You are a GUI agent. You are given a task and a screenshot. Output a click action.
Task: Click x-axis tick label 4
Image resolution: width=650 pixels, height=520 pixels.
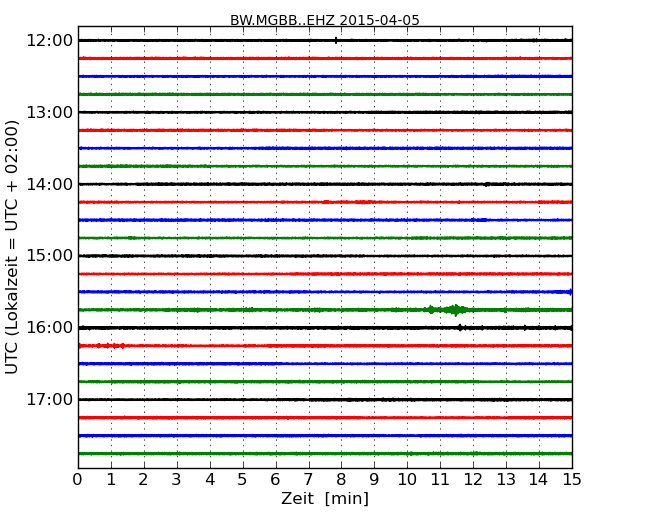(210, 480)
